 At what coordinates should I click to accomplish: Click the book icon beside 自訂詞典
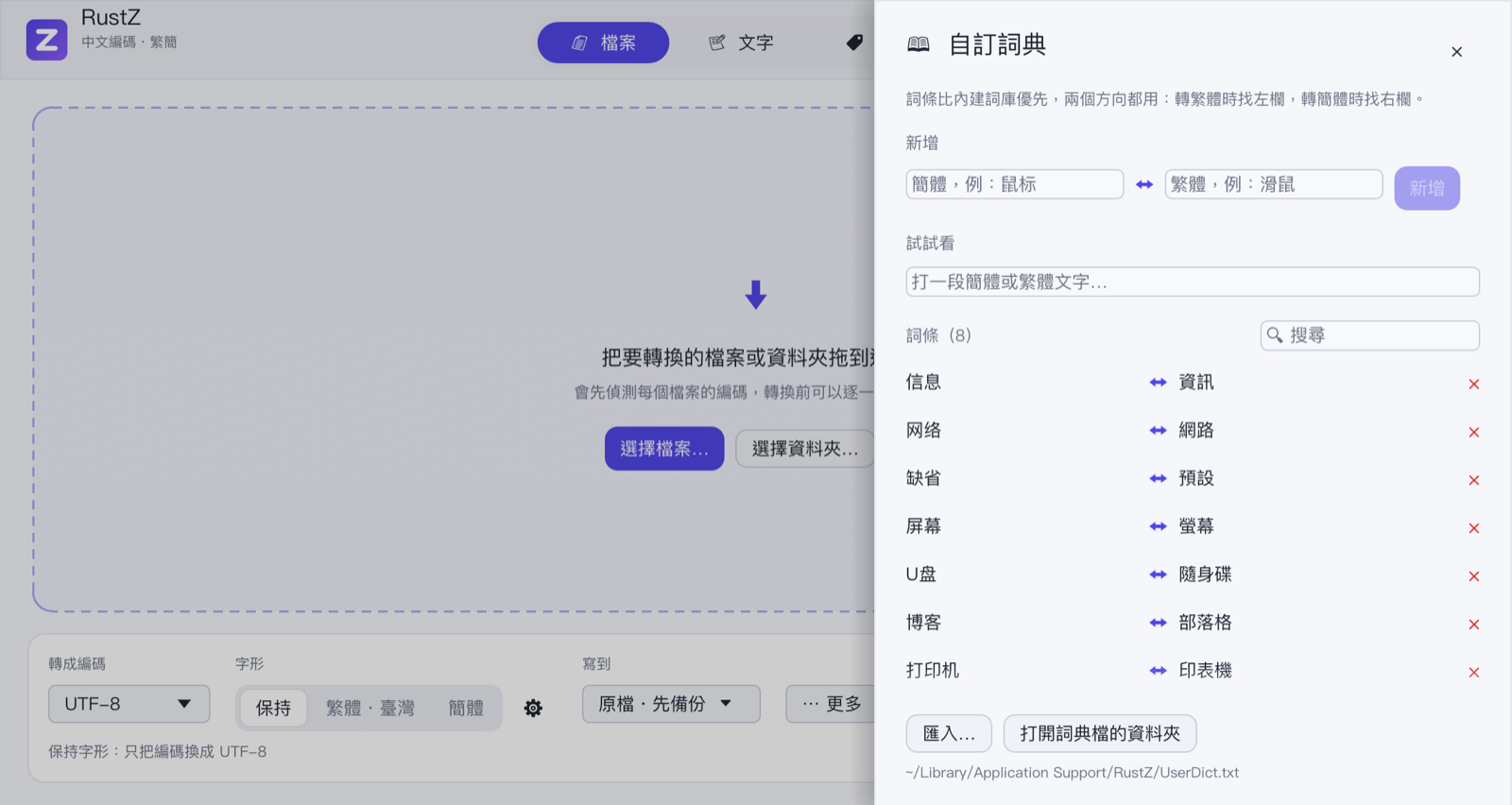[x=919, y=44]
